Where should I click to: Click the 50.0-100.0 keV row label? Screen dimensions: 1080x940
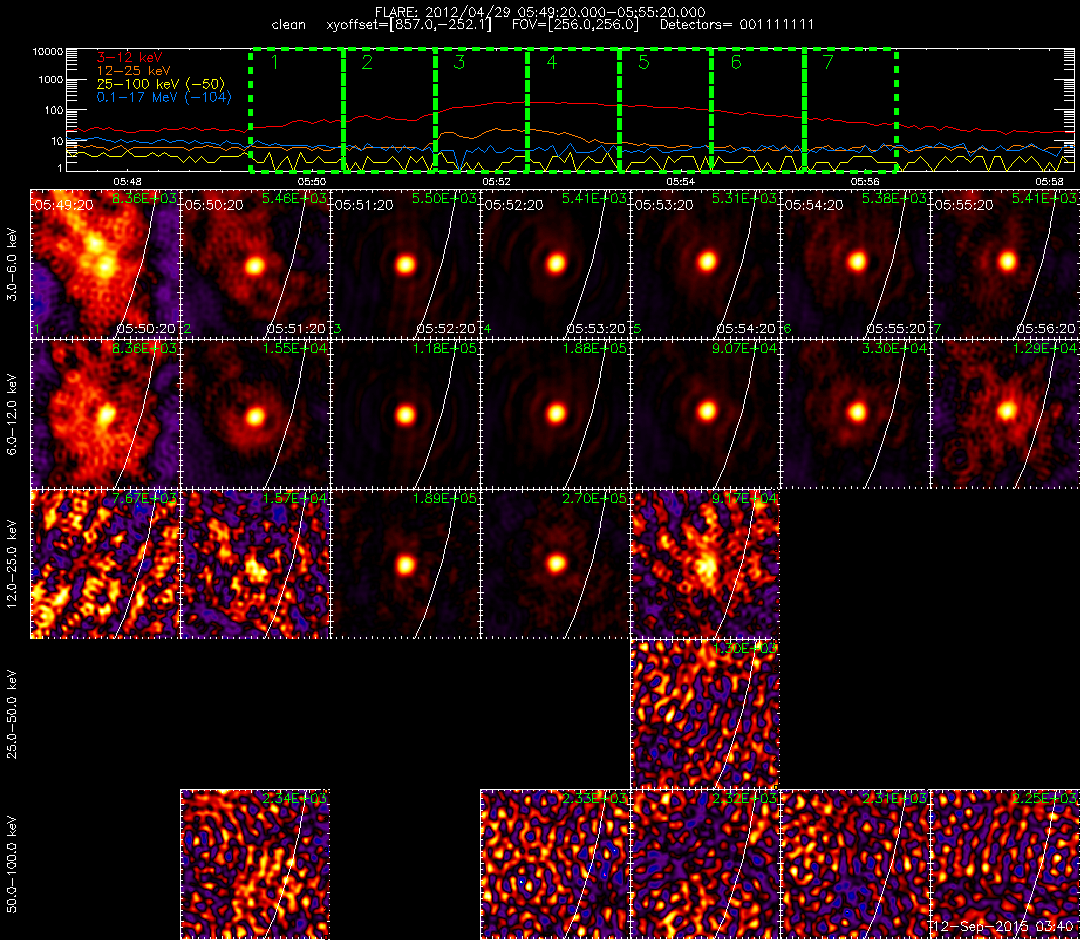point(12,865)
